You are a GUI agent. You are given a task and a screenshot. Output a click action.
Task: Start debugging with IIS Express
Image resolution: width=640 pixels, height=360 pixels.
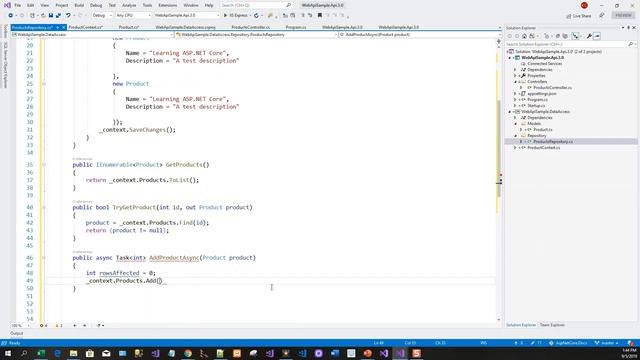coord(236,16)
